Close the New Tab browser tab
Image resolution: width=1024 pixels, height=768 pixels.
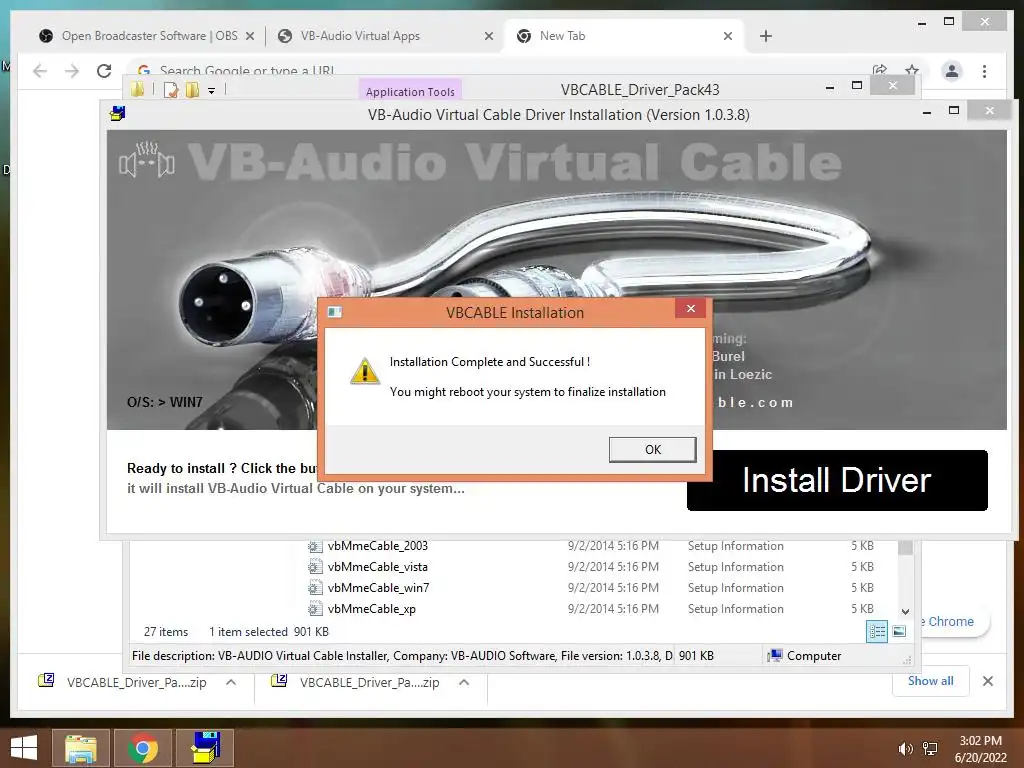coord(728,36)
